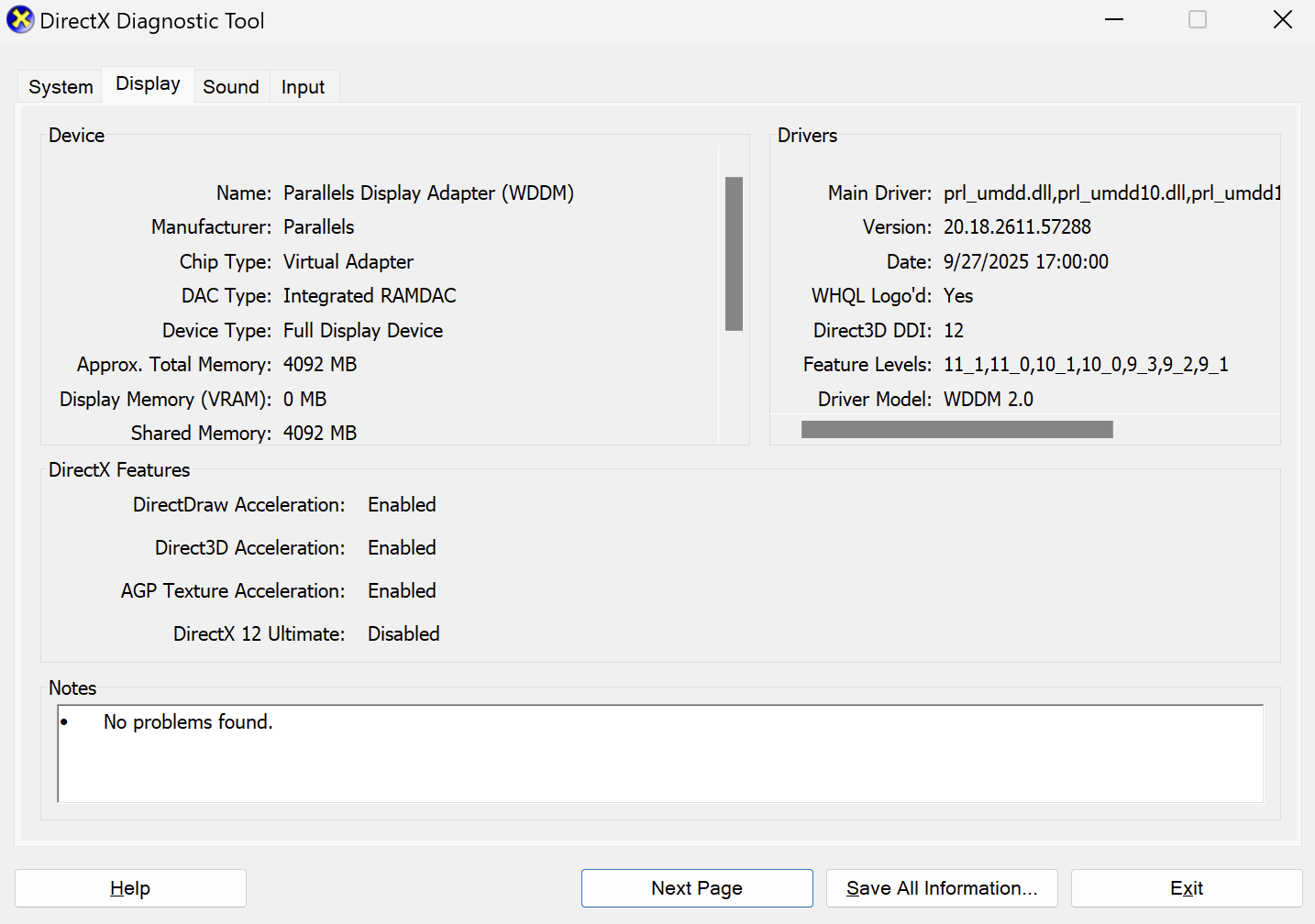Open the Sound tab
This screenshot has height=924, width=1315.
click(231, 87)
